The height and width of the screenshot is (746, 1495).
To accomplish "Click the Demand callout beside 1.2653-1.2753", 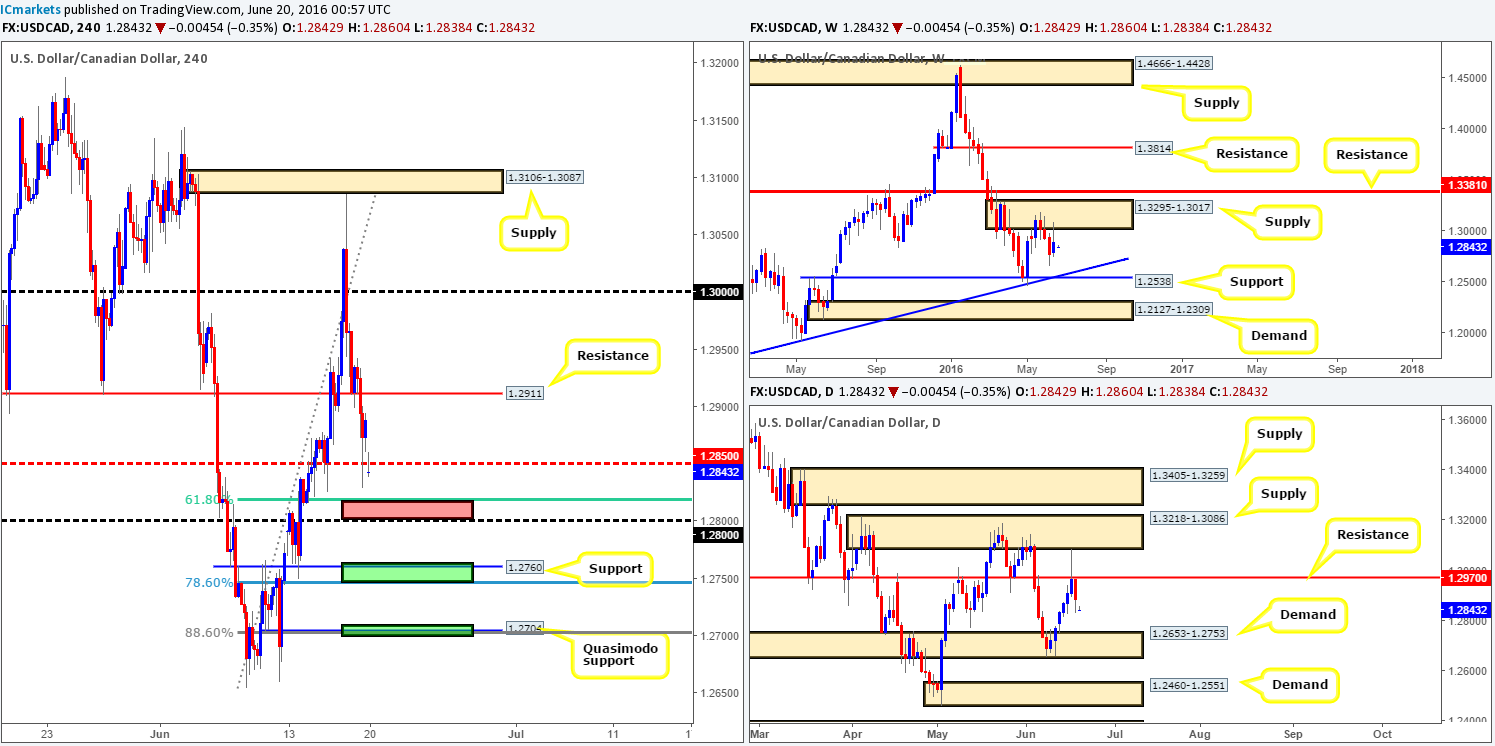I will pos(1307,615).
